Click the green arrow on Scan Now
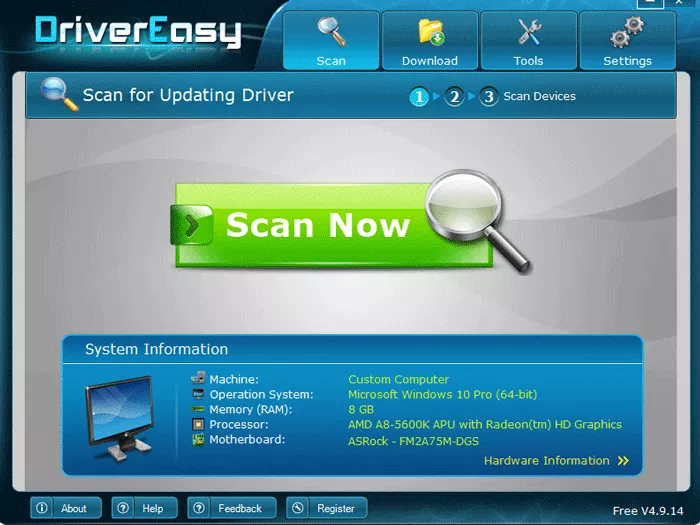The height and width of the screenshot is (525, 700). click(x=192, y=225)
